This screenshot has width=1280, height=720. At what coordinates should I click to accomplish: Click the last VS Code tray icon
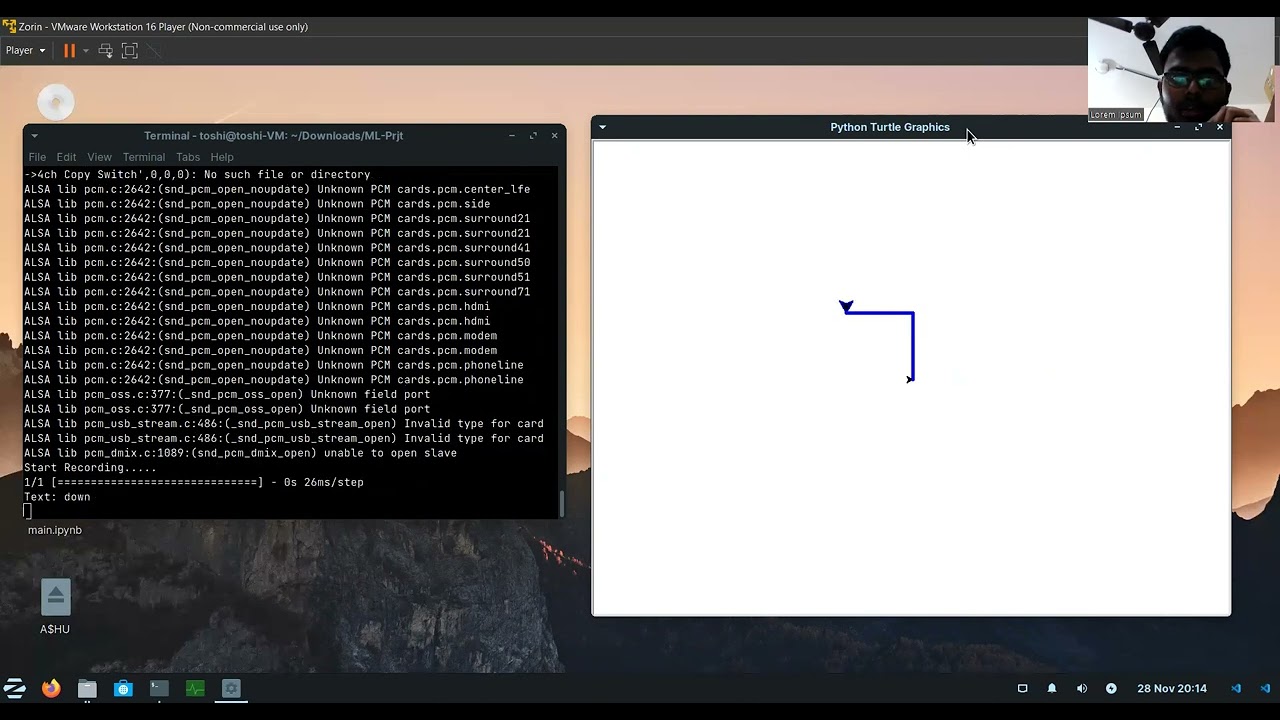(1265, 688)
